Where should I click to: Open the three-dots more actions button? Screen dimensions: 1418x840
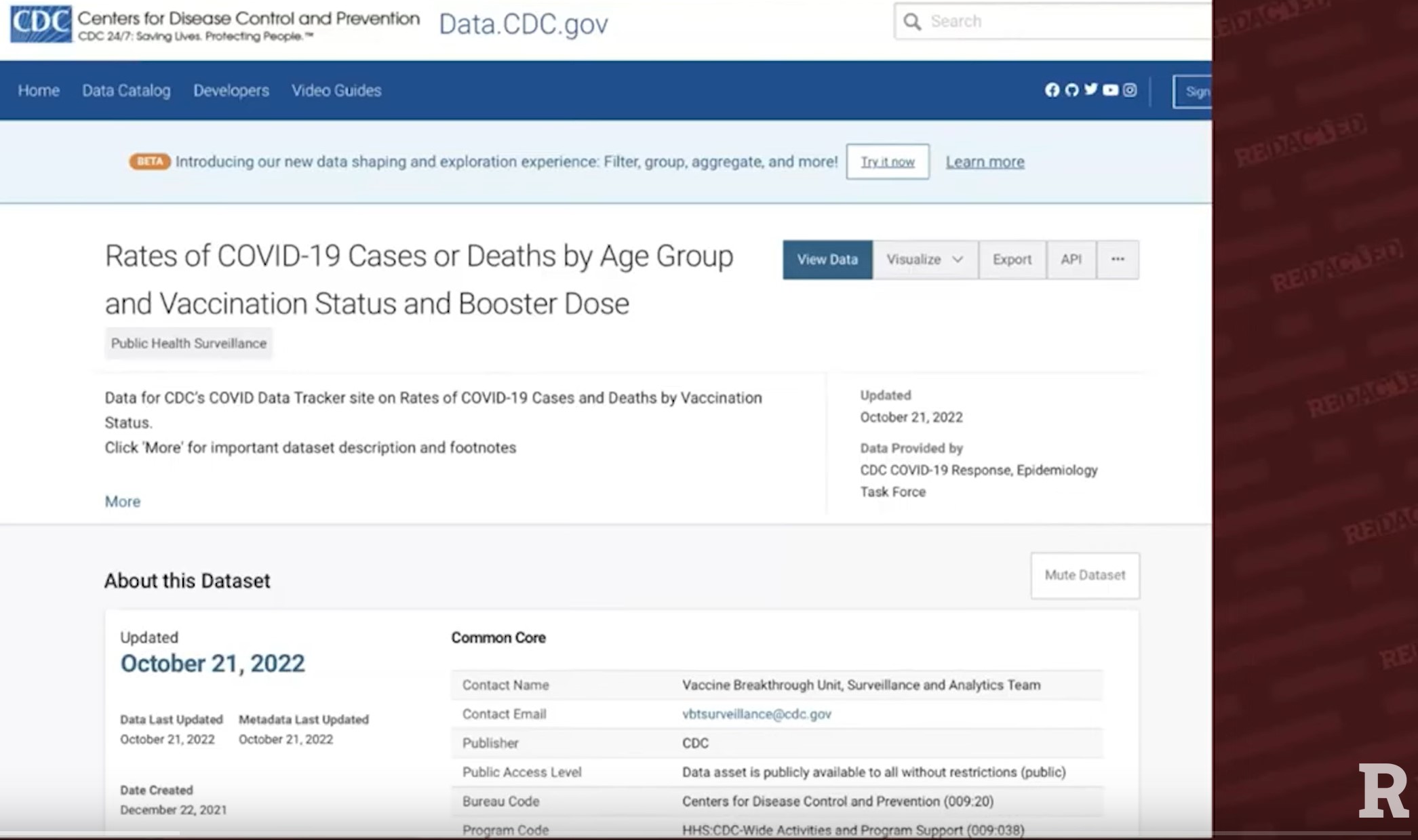[1118, 260]
